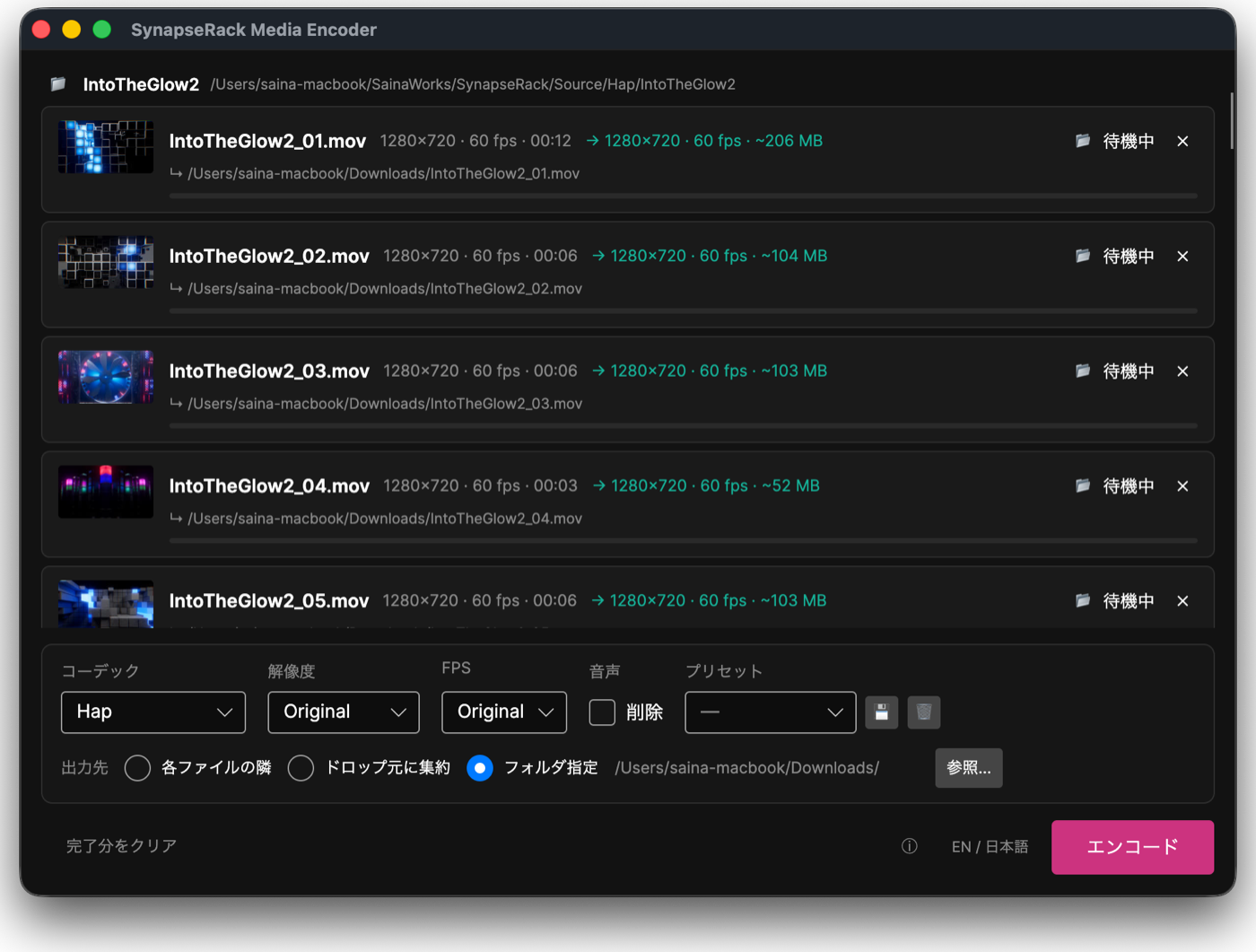Select the ドロップ元に集約 output option
1256x952 pixels.
click(x=301, y=768)
